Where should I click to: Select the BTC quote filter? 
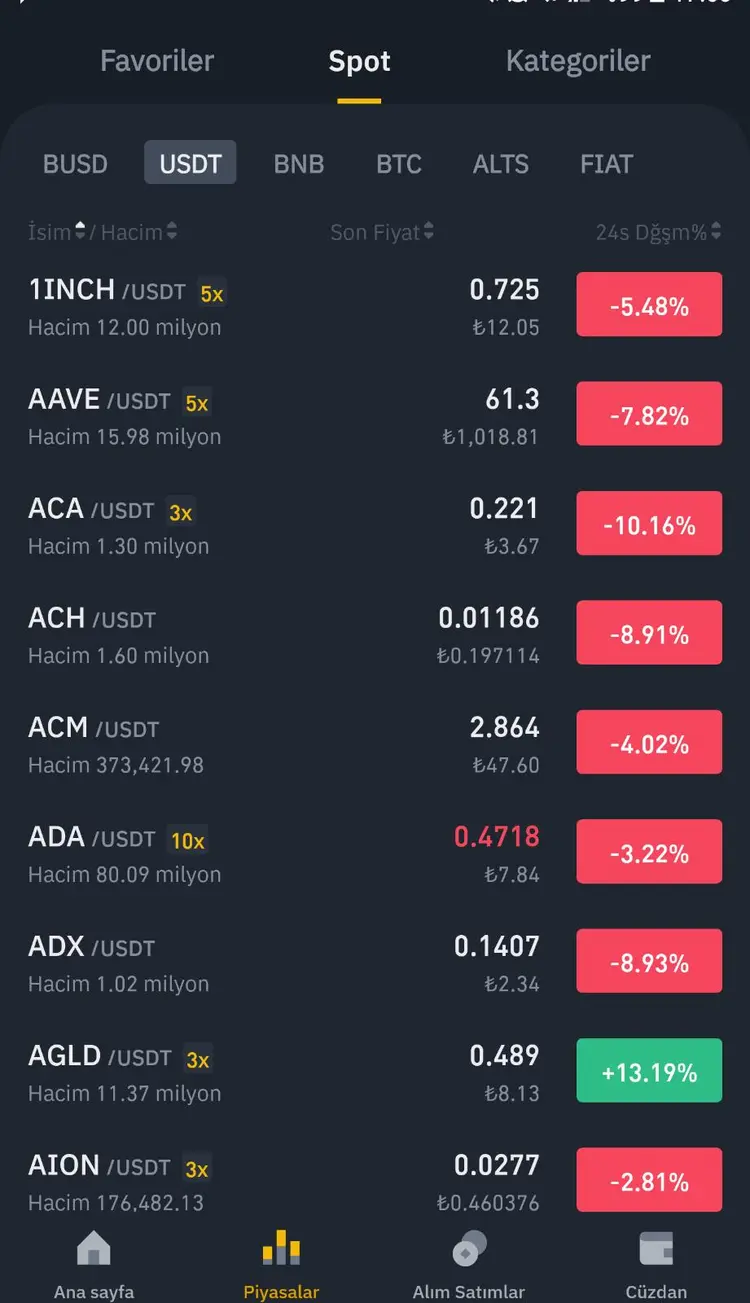pos(399,164)
